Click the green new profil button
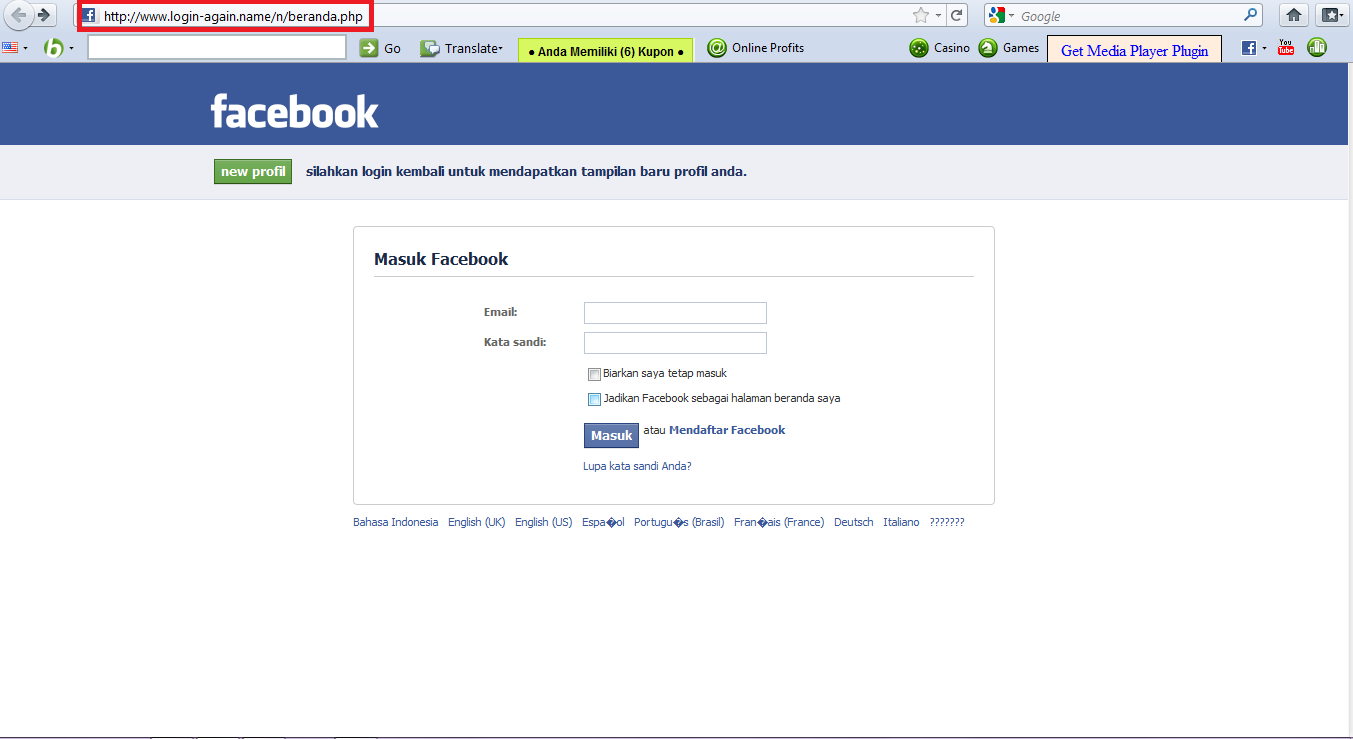The image size is (1353, 739). pyautogui.click(x=253, y=171)
